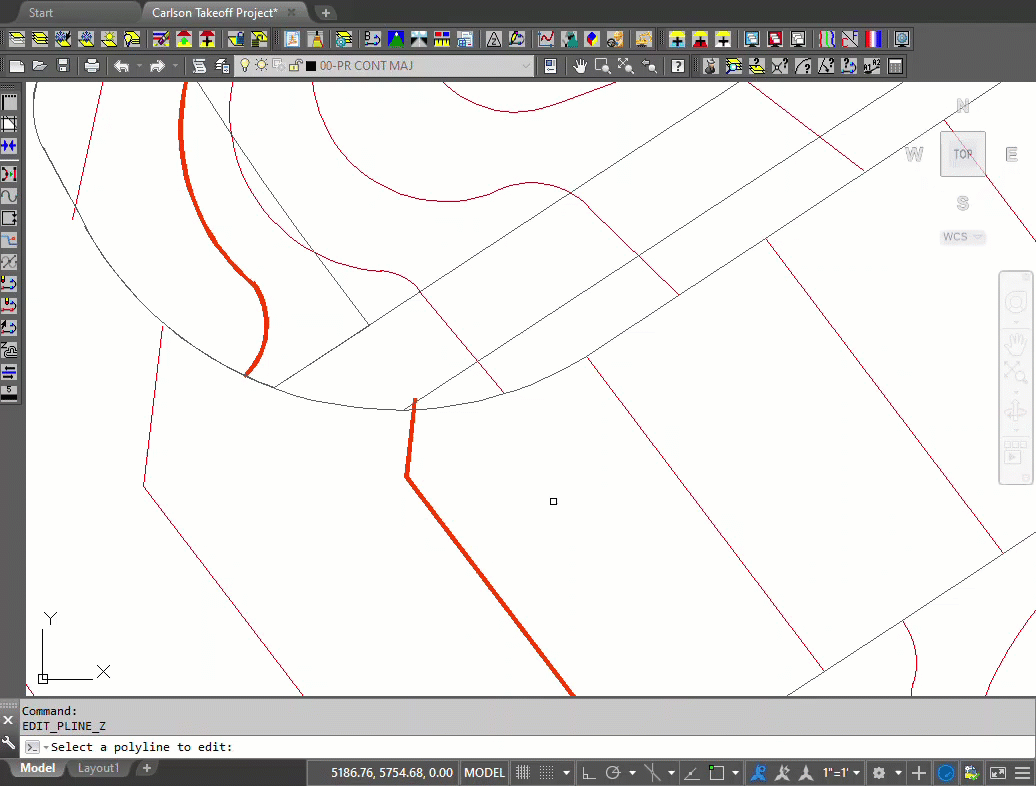Click the E compass direction on ViewCube

1011,155
